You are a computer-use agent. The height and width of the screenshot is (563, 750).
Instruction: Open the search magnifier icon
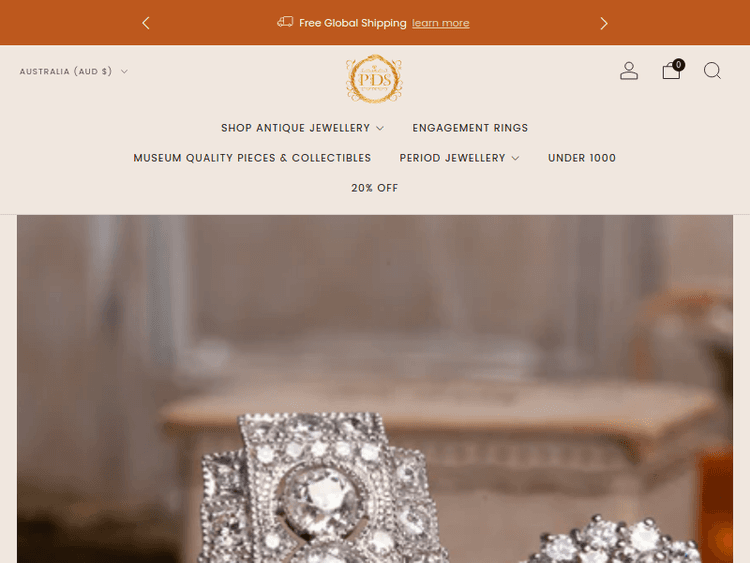[712, 71]
